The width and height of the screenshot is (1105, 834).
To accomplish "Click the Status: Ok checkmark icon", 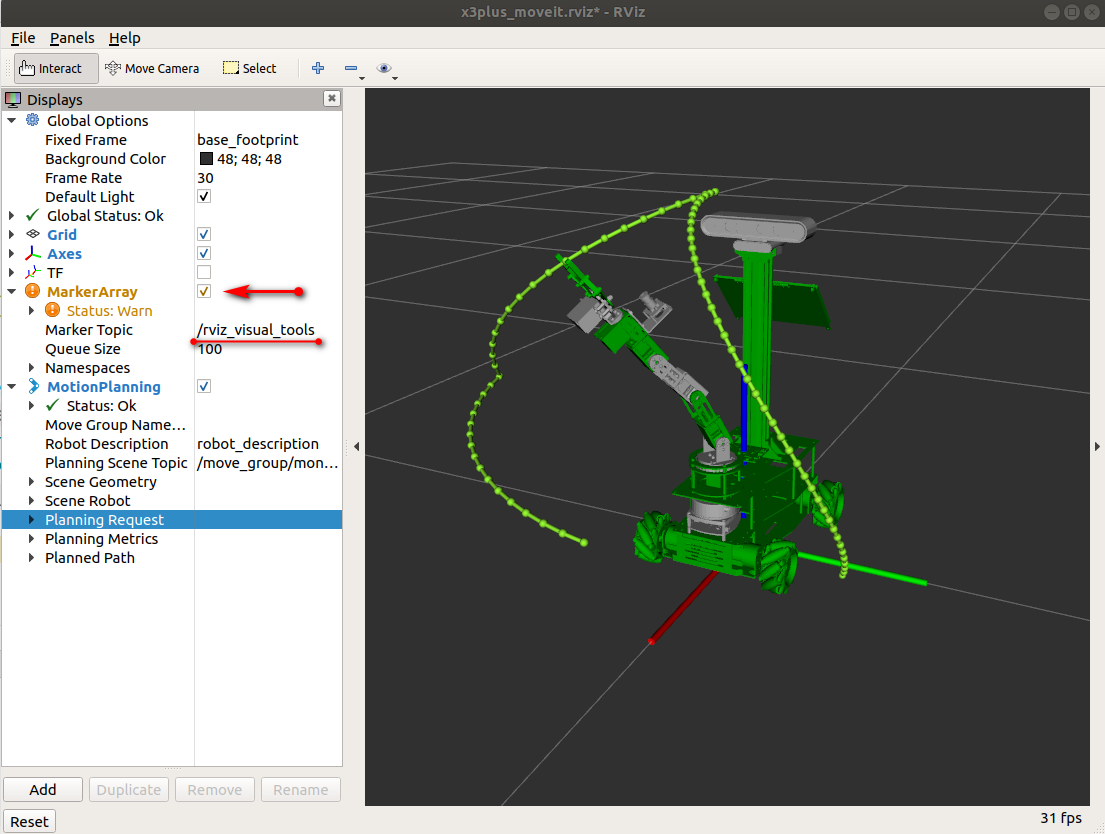I will (x=52, y=405).
